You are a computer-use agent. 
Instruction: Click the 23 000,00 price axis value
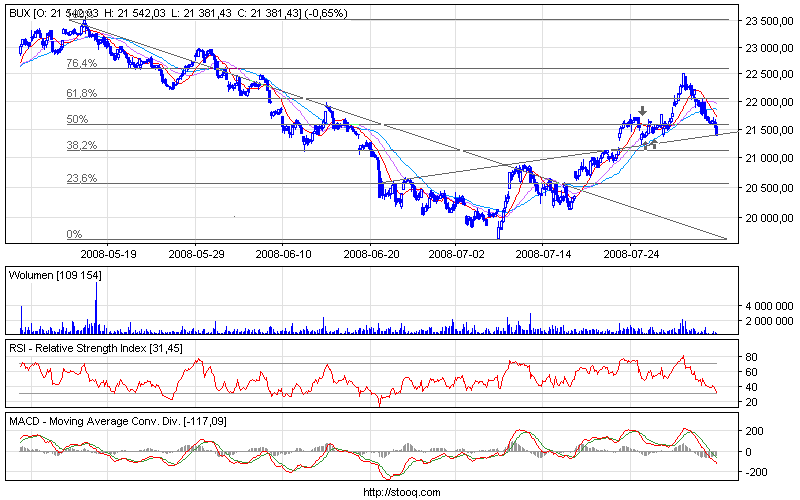(769, 48)
